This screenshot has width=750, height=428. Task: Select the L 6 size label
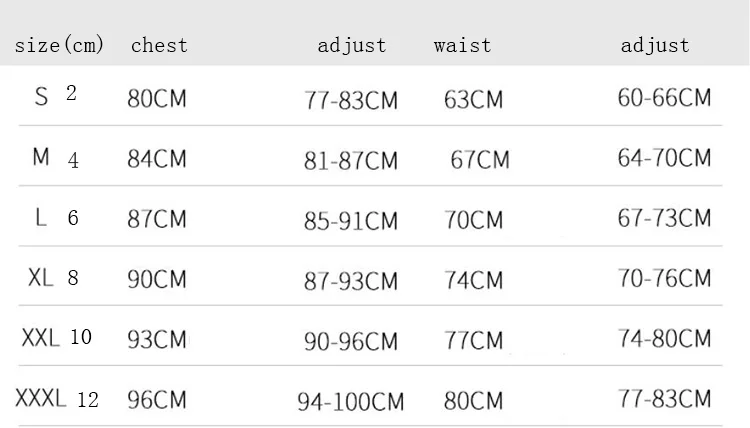(56, 219)
